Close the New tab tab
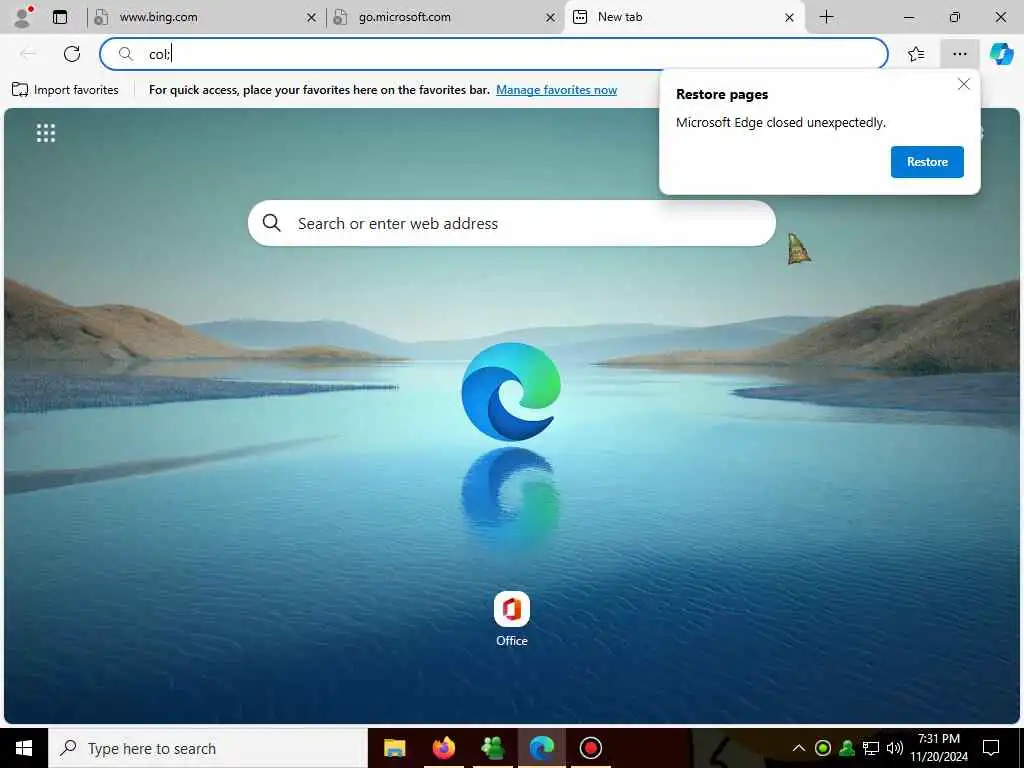Image resolution: width=1024 pixels, height=768 pixels. (x=790, y=18)
